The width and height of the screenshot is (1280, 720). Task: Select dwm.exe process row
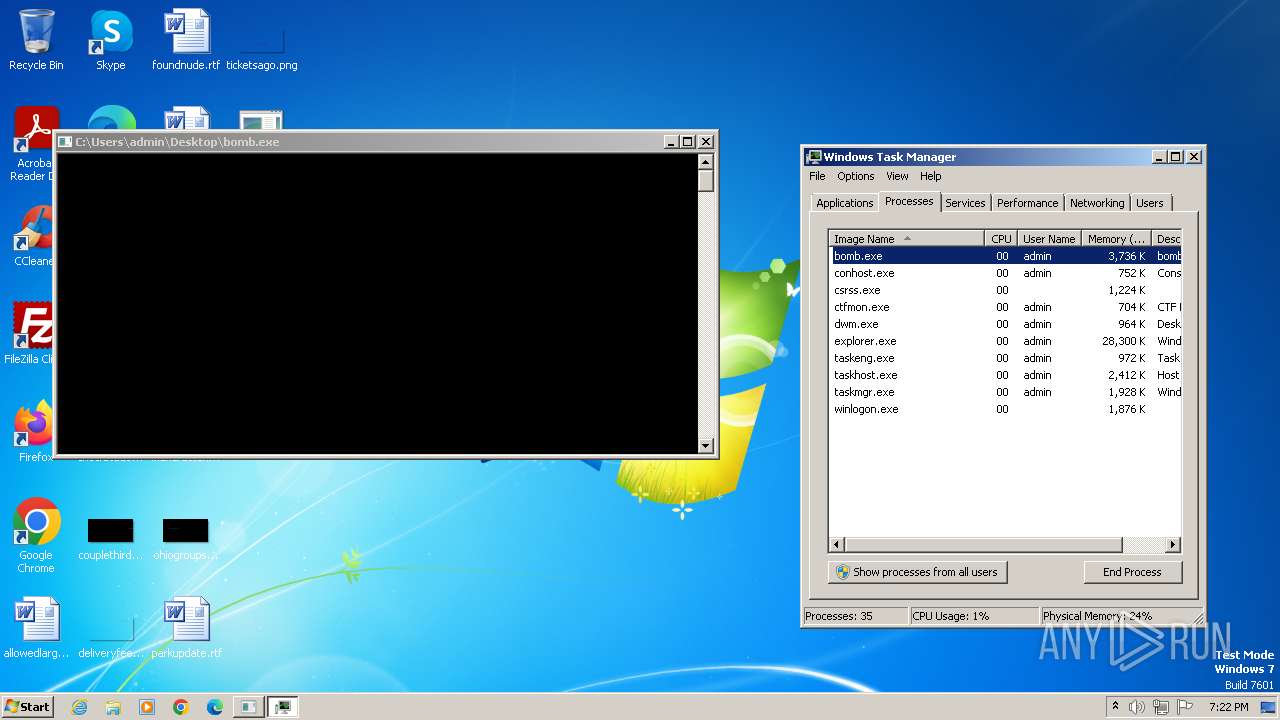tap(1005, 324)
